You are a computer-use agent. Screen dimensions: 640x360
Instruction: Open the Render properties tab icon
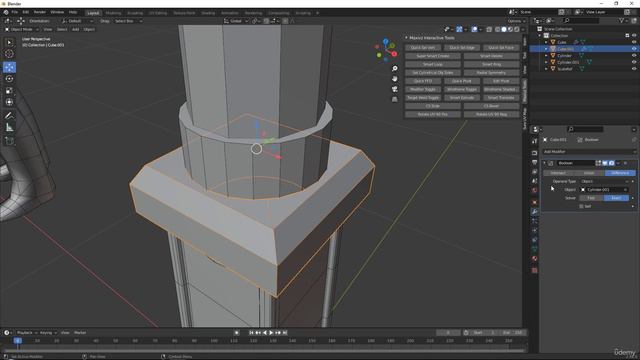534,153
